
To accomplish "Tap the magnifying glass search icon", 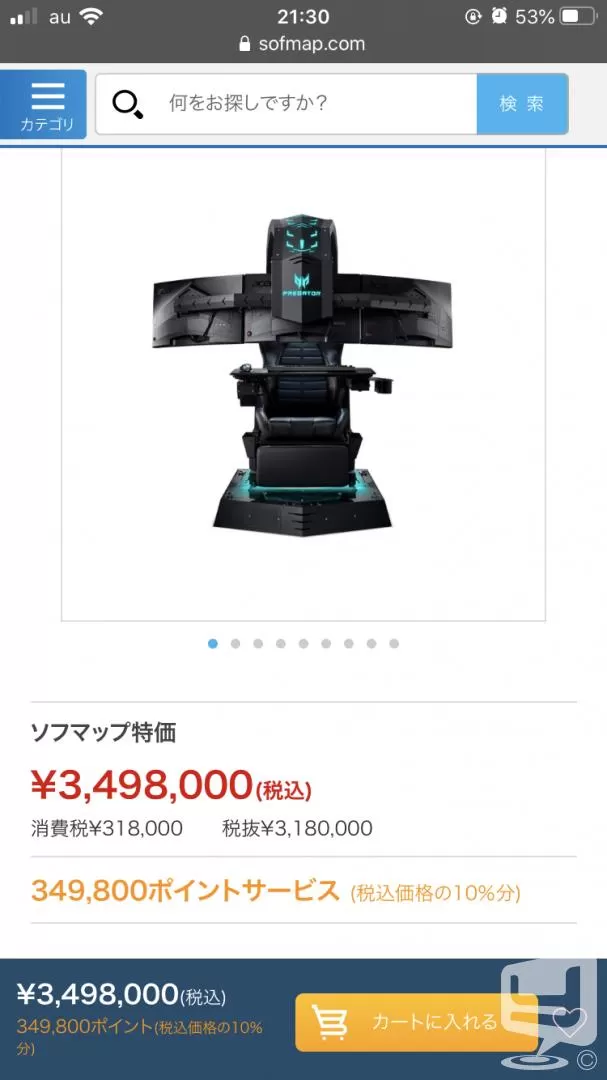I will pyautogui.click(x=127, y=105).
